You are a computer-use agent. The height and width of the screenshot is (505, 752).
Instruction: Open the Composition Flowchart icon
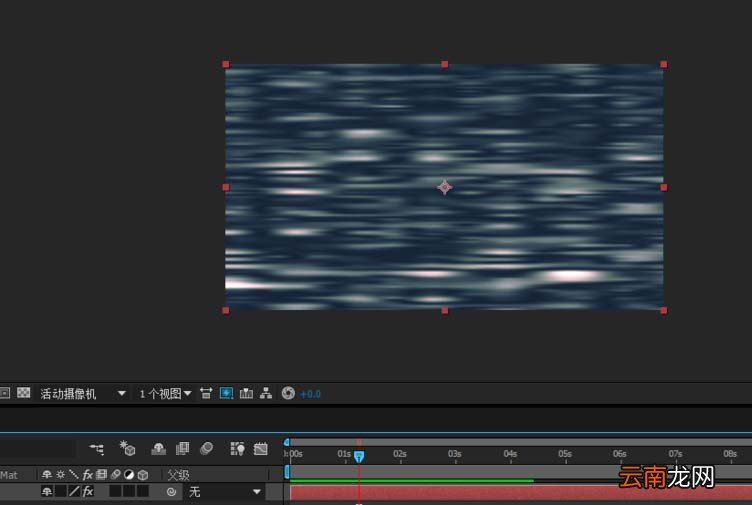266,393
